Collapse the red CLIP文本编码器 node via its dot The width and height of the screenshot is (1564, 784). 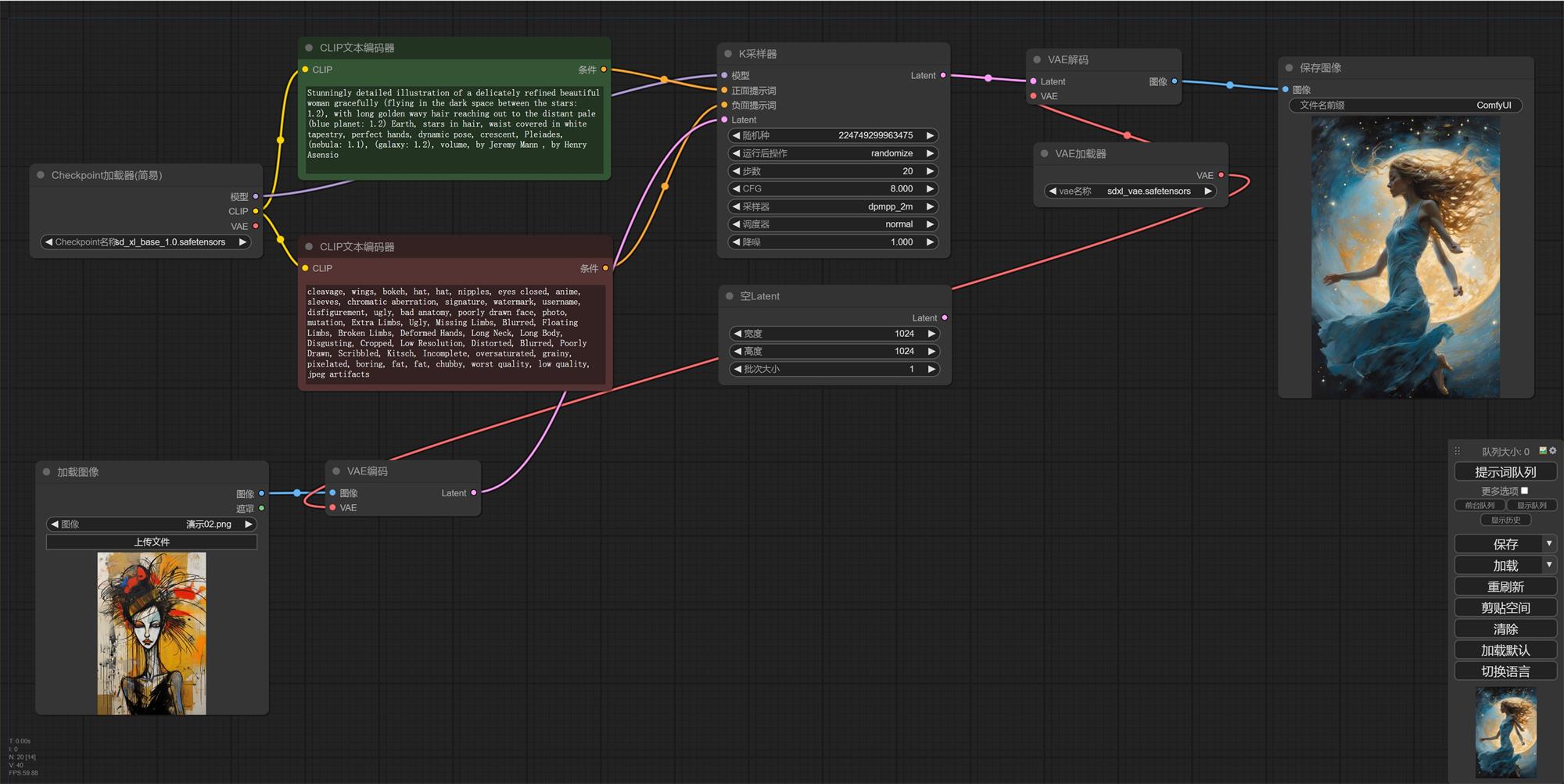[309, 246]
